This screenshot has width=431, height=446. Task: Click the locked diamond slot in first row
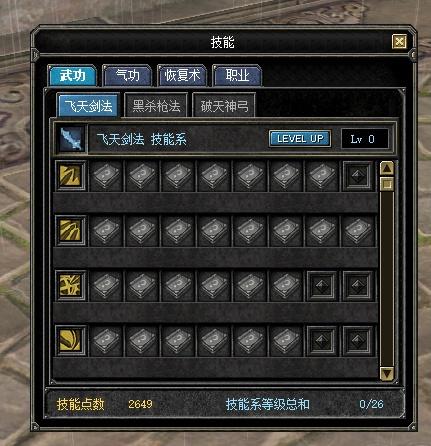click(x=358, y=176)
